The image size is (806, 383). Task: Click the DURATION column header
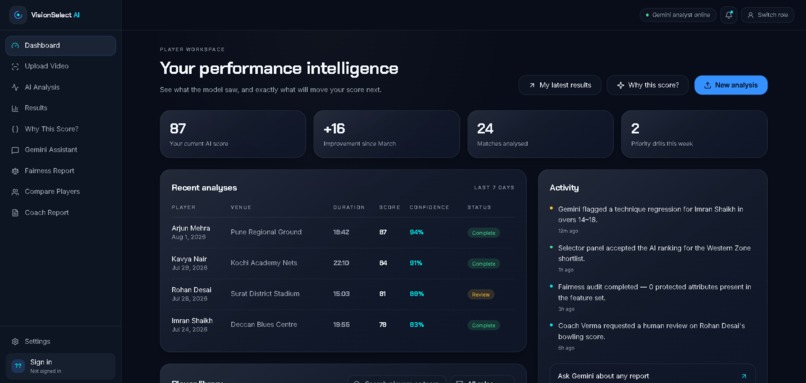pyautogui.click(x=349, y=208)
